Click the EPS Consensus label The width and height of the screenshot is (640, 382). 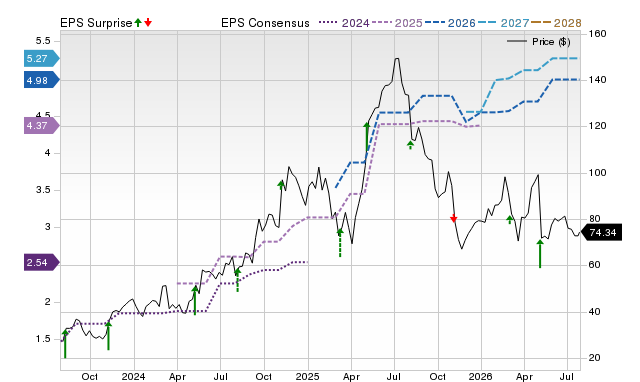pyautogui.click(x=265, y=23)
